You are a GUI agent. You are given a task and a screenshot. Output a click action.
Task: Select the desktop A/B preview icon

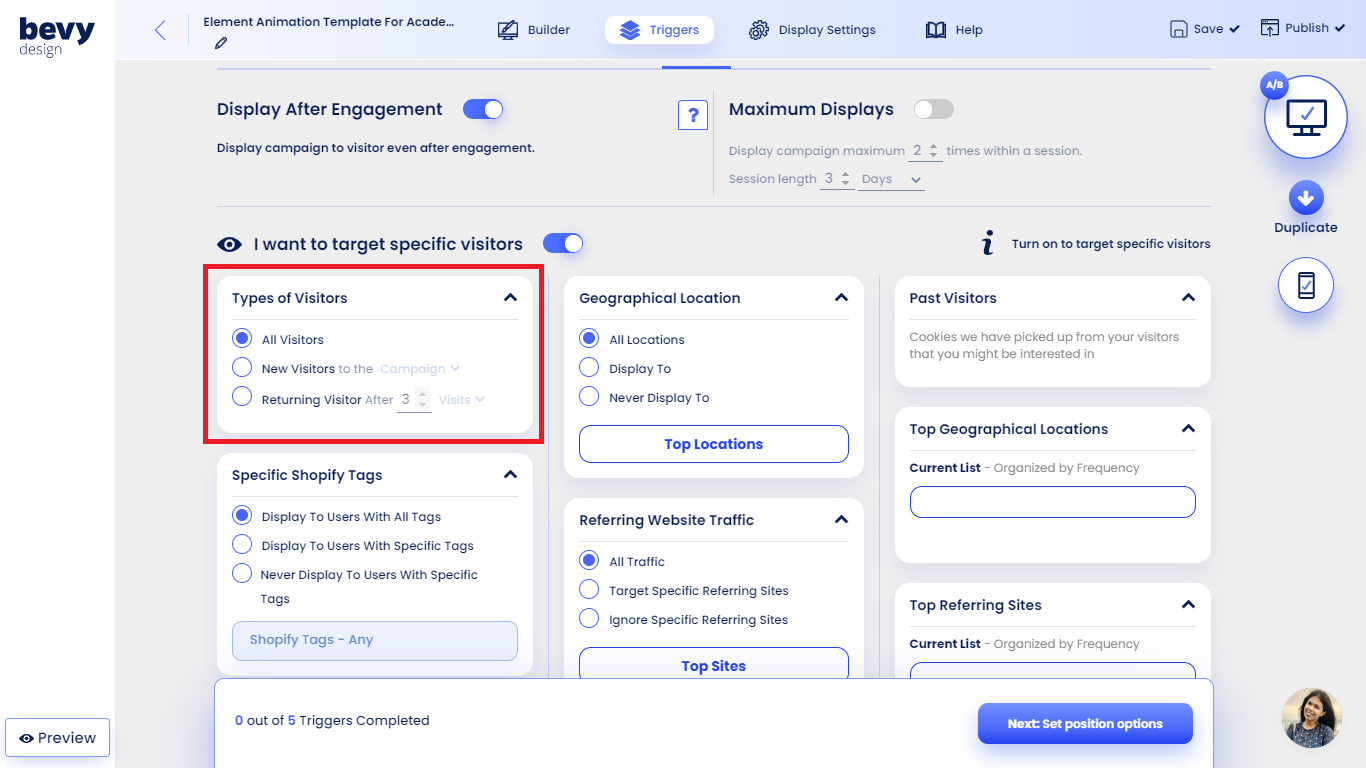1305,116
